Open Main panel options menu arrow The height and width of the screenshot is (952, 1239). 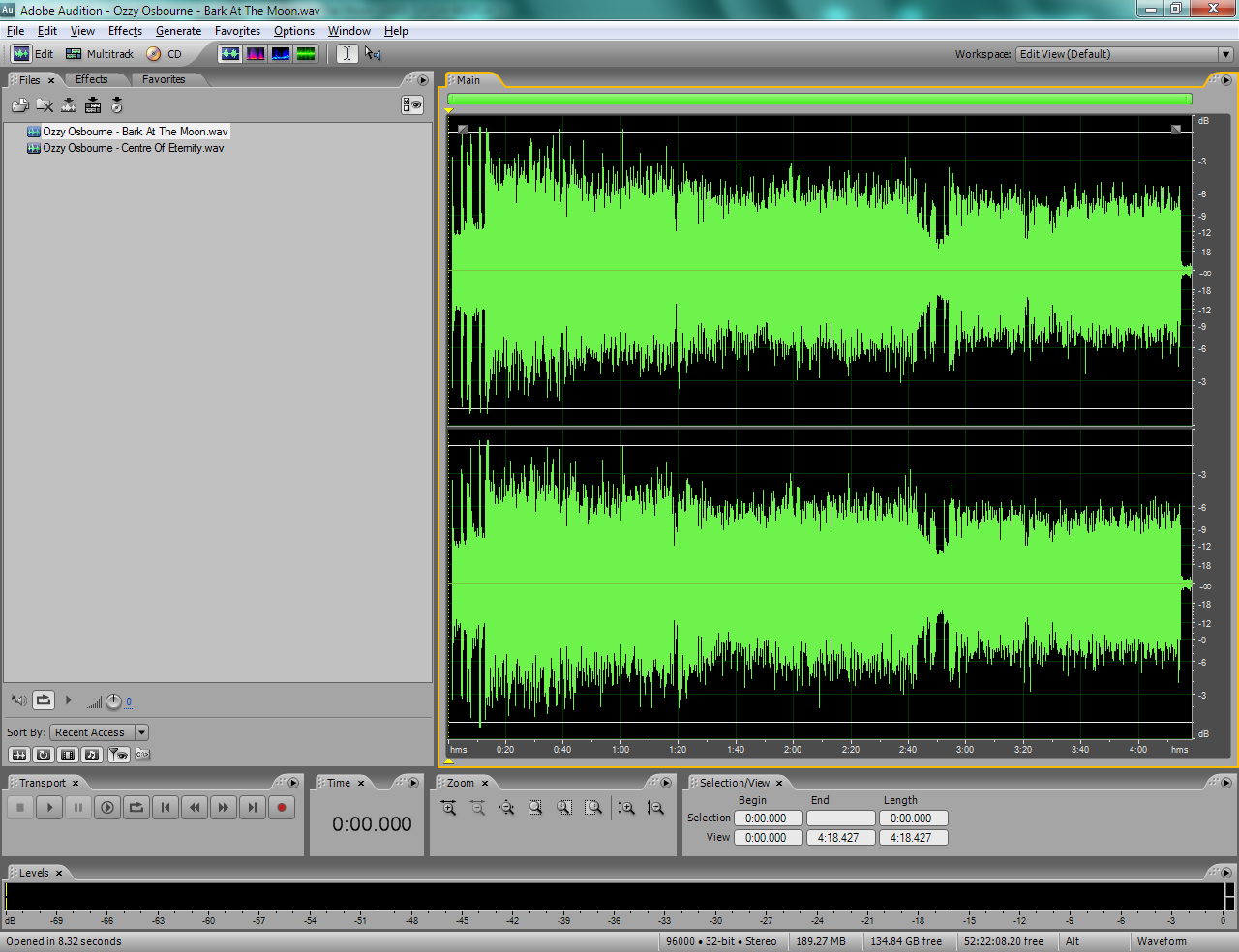tap(1226, 80)
